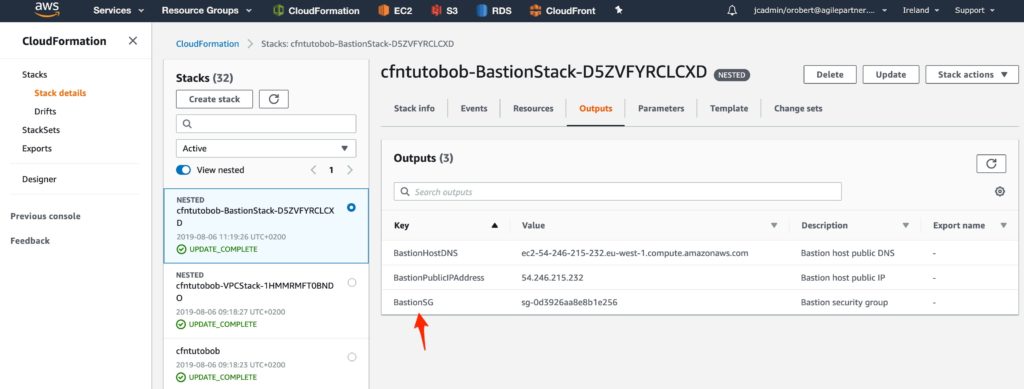Toggle the View nested switch

(x=184, y=170)
